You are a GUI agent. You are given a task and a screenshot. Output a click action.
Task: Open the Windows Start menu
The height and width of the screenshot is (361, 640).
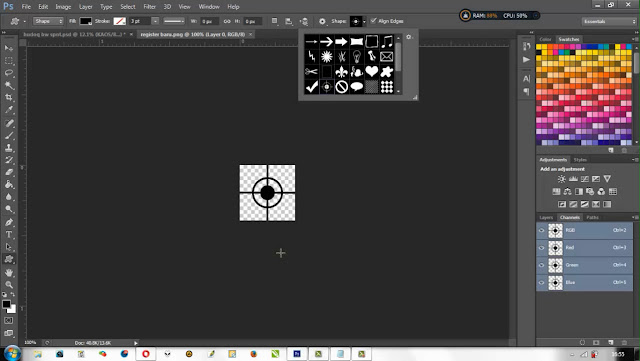coord(12,354)
